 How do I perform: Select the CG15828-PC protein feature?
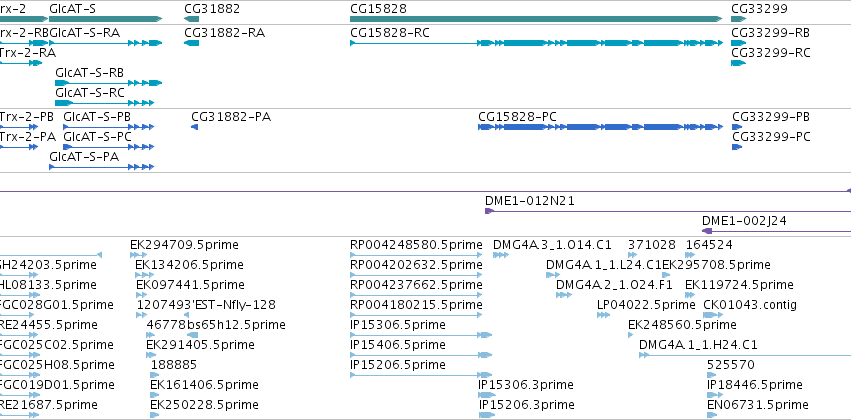click(600, 127)
